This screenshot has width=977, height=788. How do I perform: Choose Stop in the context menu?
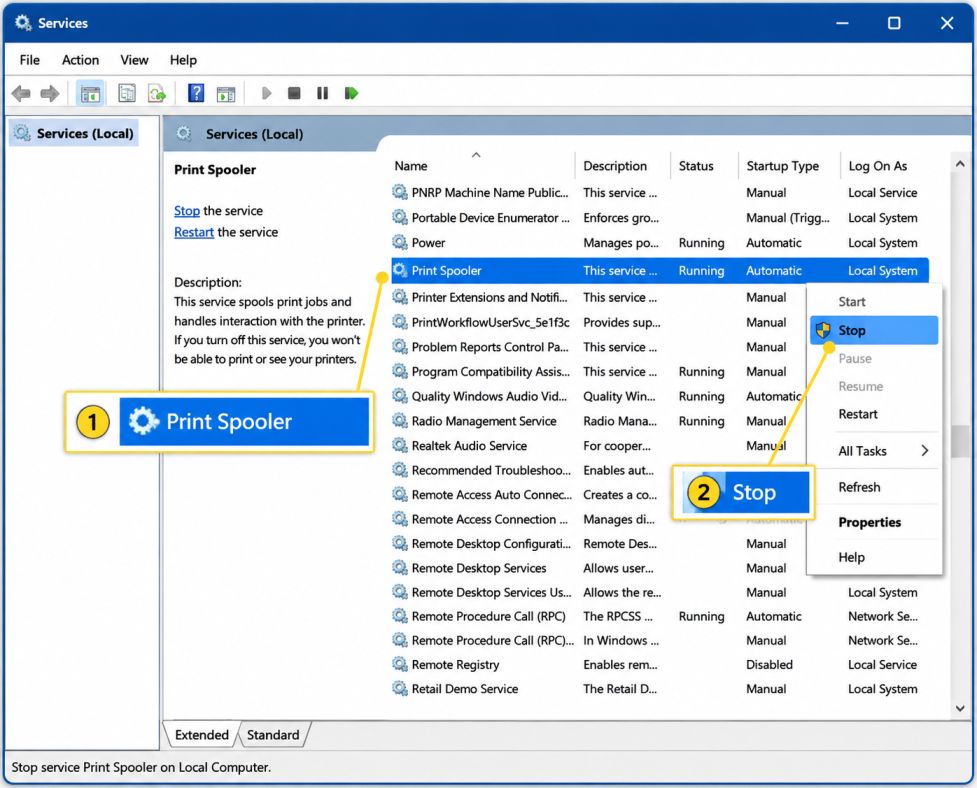874,330
